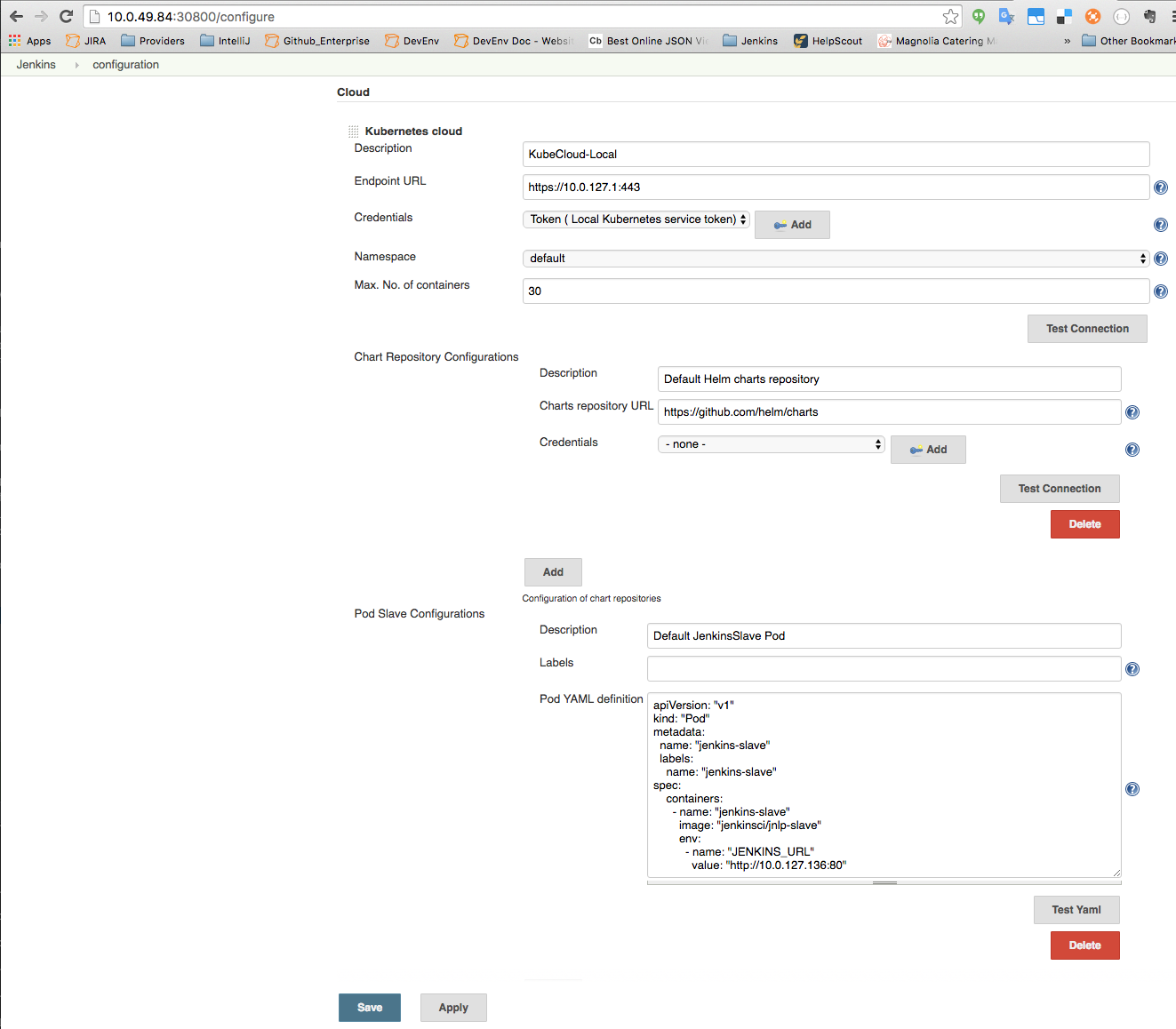
Task: Delete the Pod Slave configuration
Action: pyautogui.click(x=1084, y=945)
